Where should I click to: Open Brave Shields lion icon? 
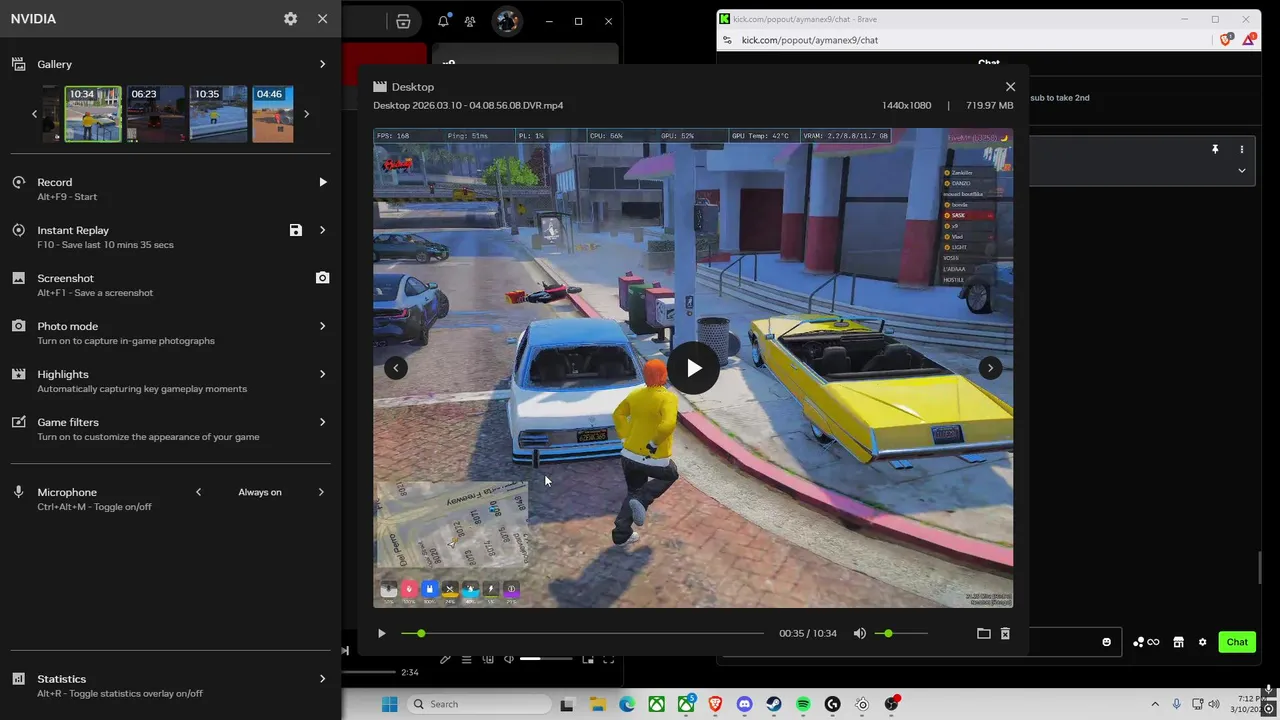pos(1226,40)
